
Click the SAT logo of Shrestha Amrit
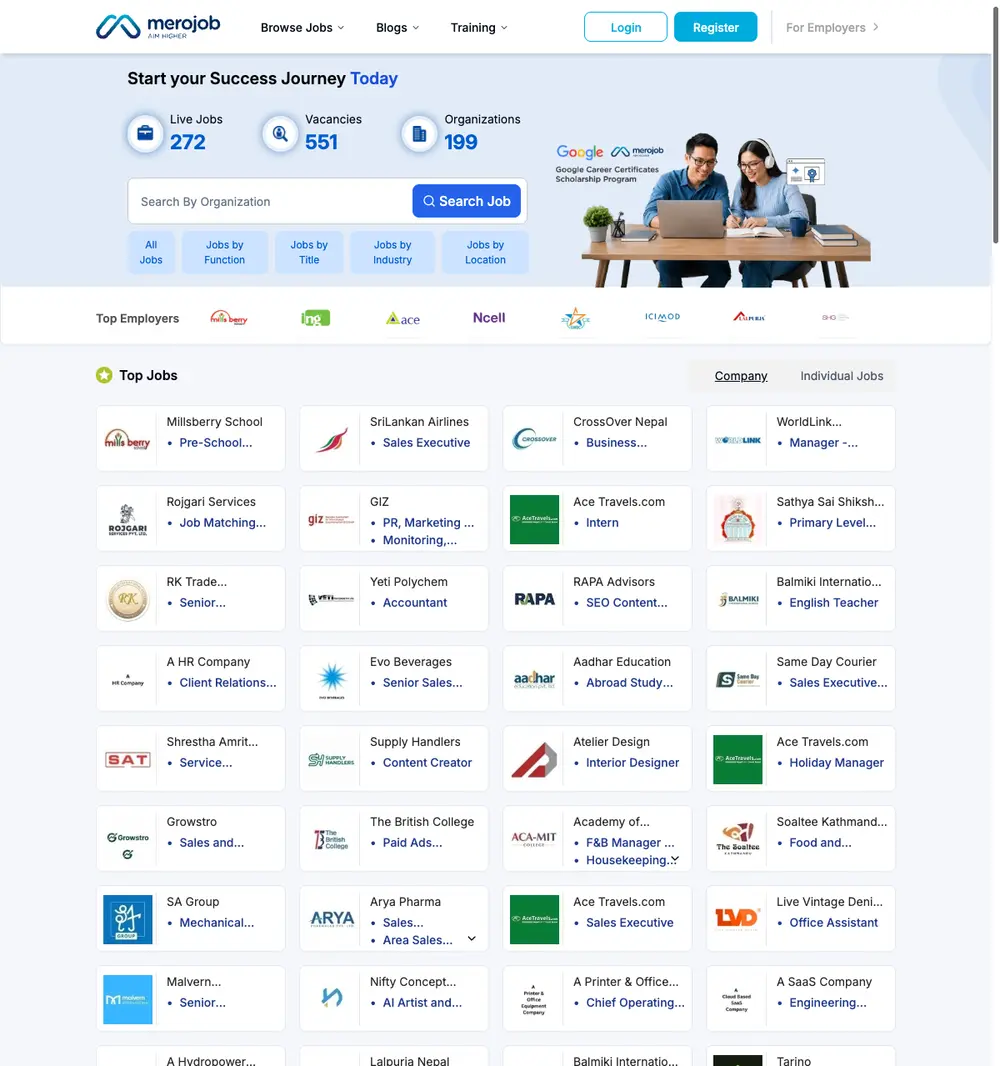point(128,759)
